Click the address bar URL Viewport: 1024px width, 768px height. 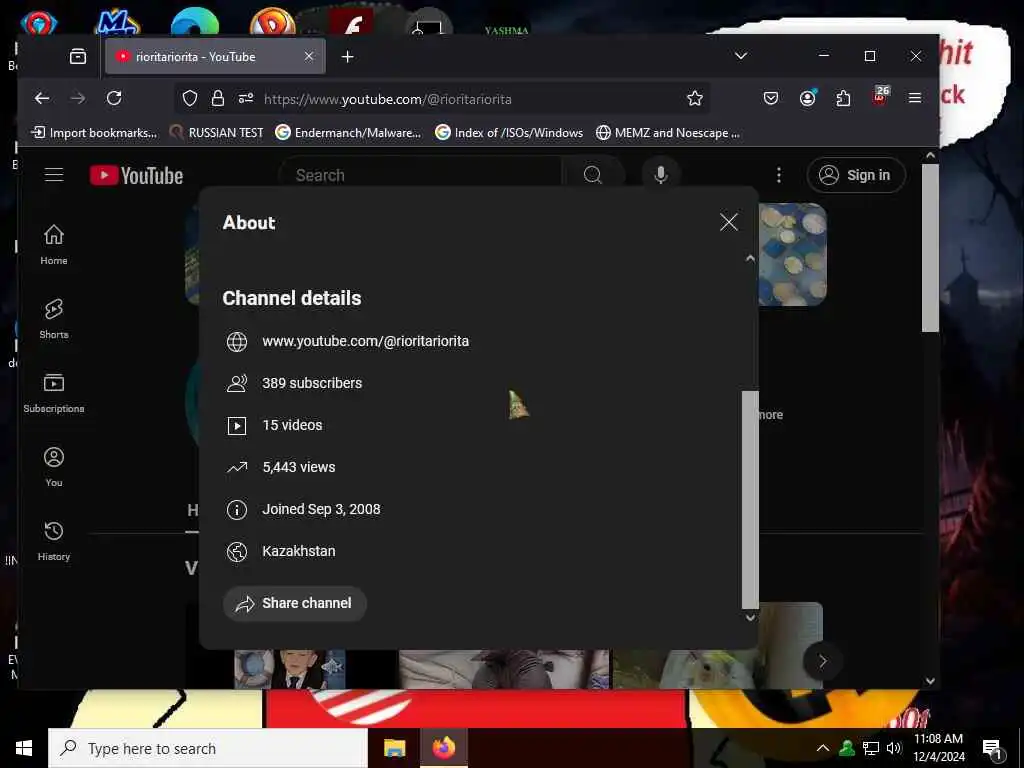coord(387,99)
